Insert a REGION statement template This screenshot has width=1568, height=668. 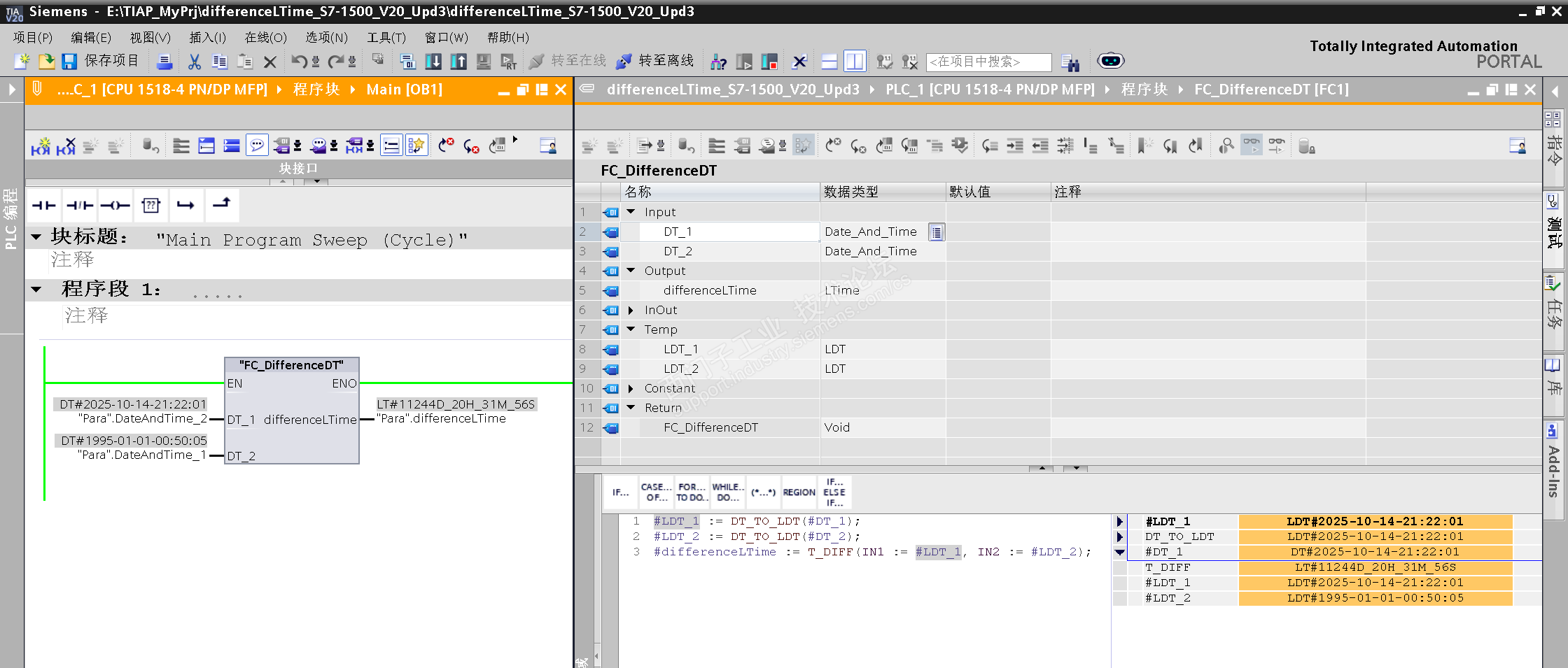pyautogui.click(x=799, y=492)
